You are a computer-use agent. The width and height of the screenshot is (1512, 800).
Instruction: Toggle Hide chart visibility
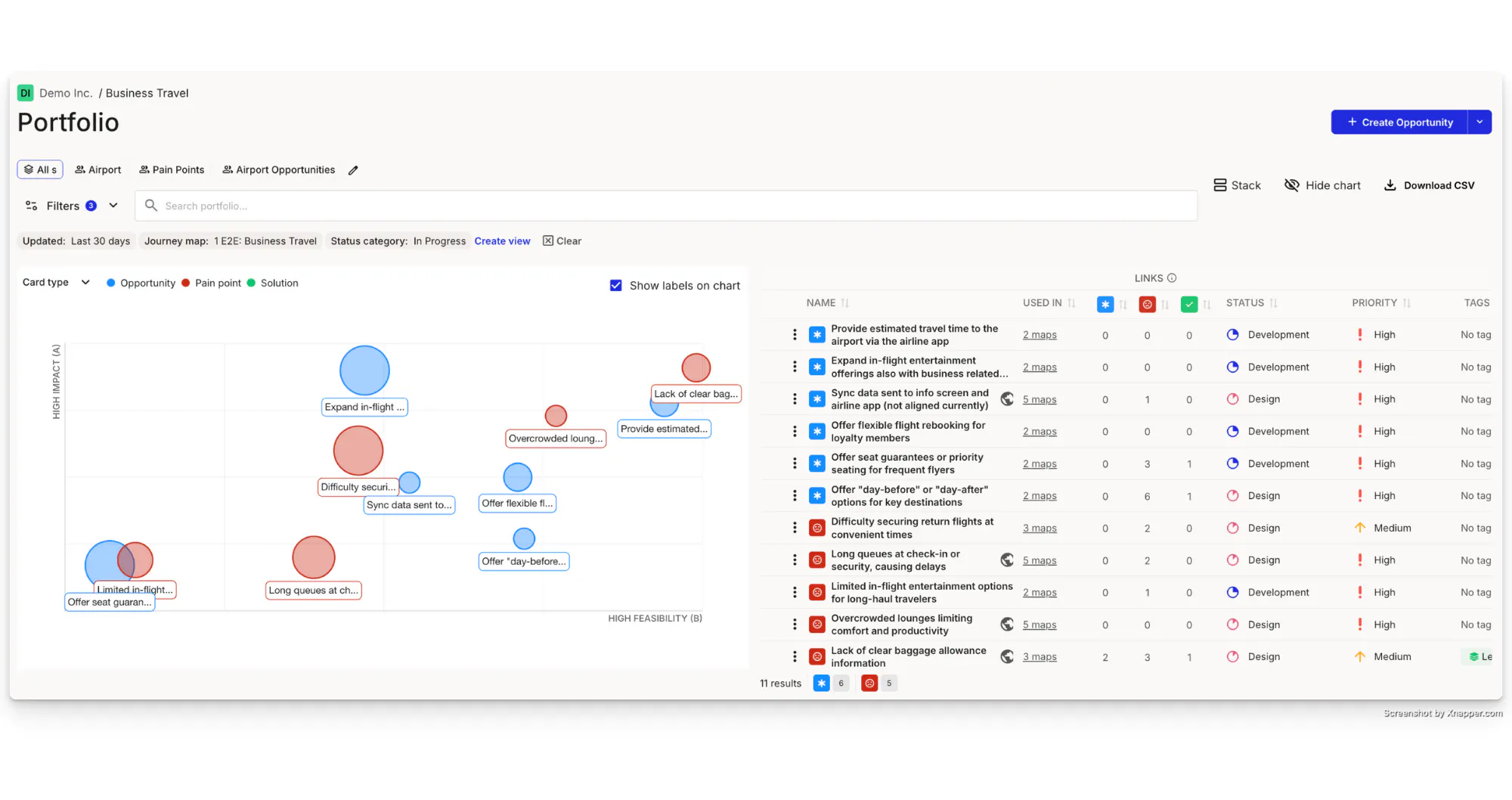pos(1322,185)
